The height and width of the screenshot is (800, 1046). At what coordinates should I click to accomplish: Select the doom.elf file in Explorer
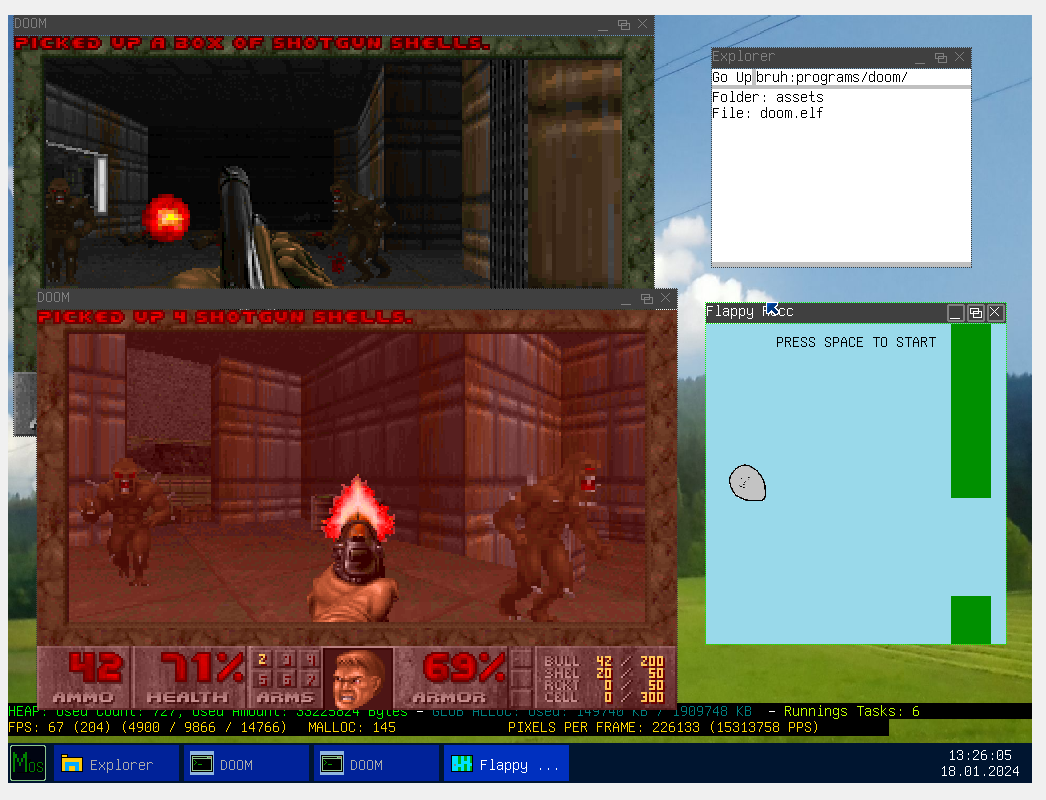pos(767,113)
